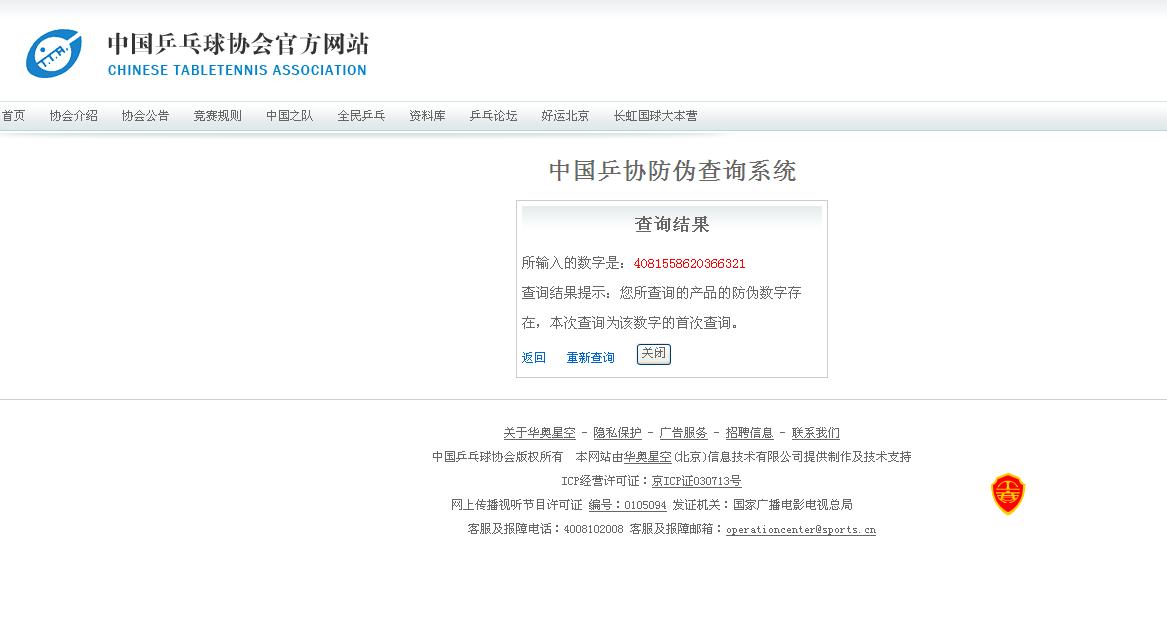Click the 京ICP证030713号 license link
Image resolution: width=1167 pixels, height=626 pixels.
tap(696, 481)
